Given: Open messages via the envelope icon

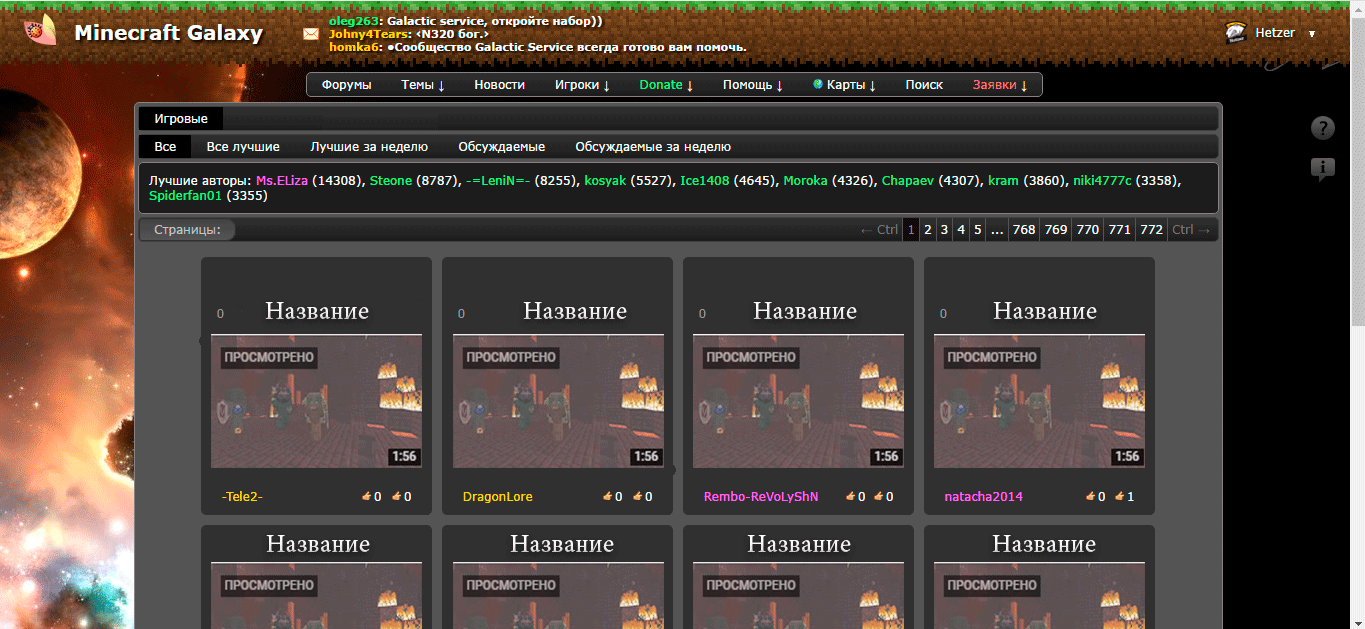Looking at the screenshot, I should point(311,34).
